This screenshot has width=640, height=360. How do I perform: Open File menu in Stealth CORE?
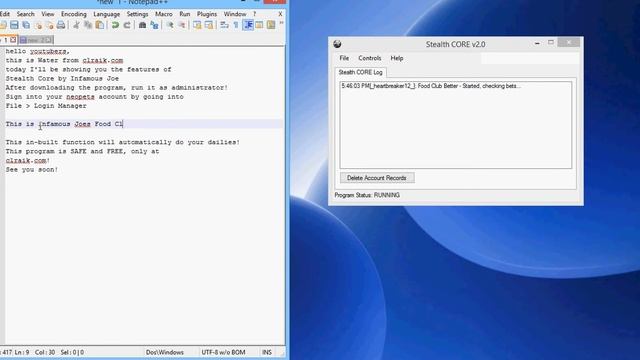[x=344, y=58]
